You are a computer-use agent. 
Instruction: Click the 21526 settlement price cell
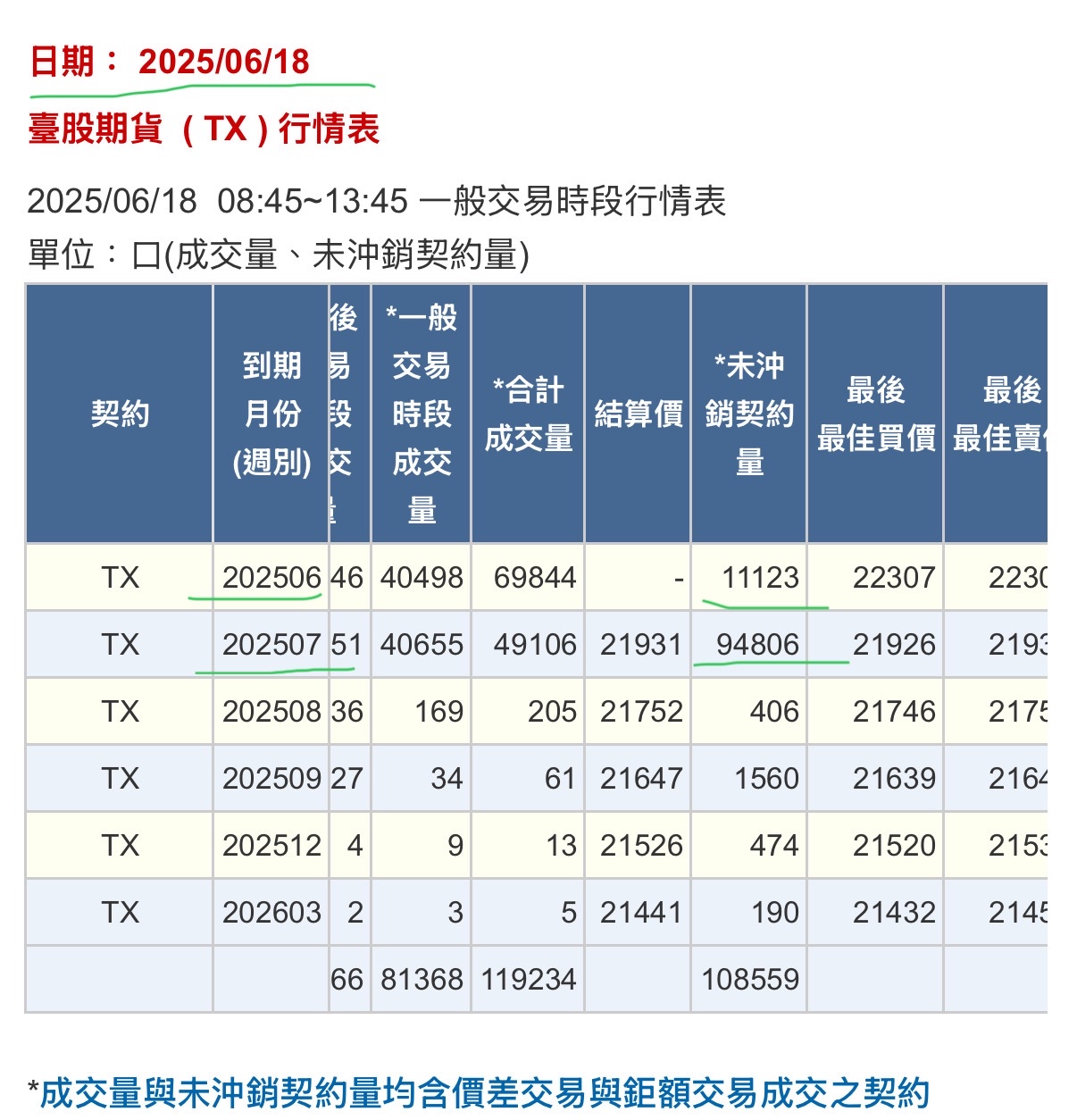pyautogui.click(x=638, y=846)
